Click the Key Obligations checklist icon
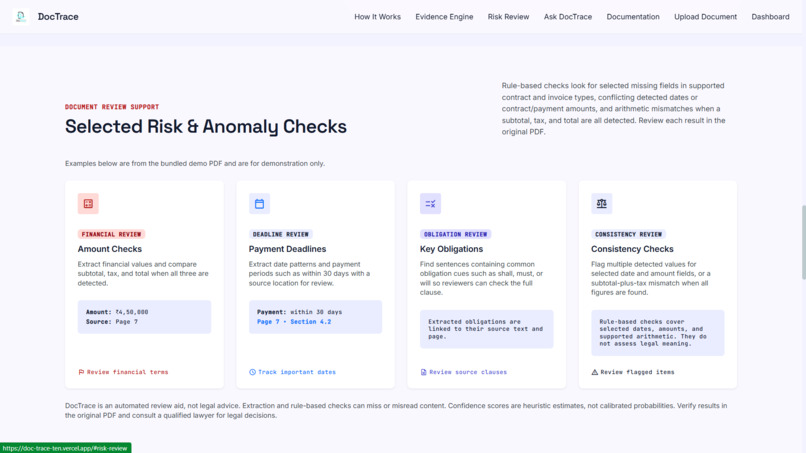806x453 pixels. [430, 204]
